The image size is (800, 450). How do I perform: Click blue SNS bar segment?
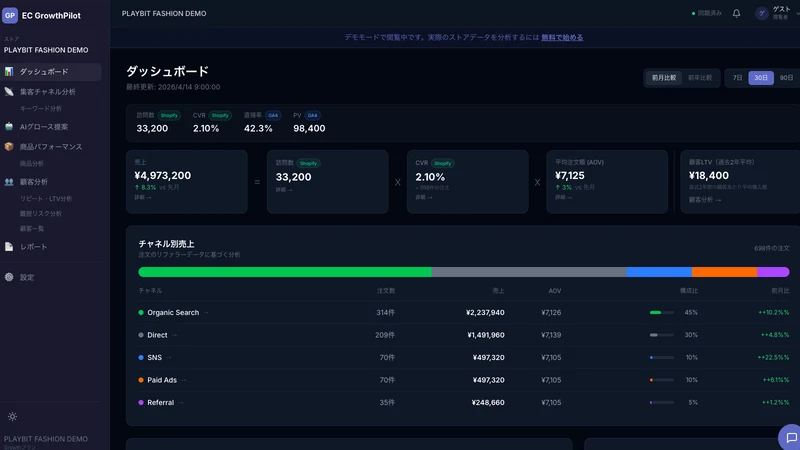pos(659,272)
